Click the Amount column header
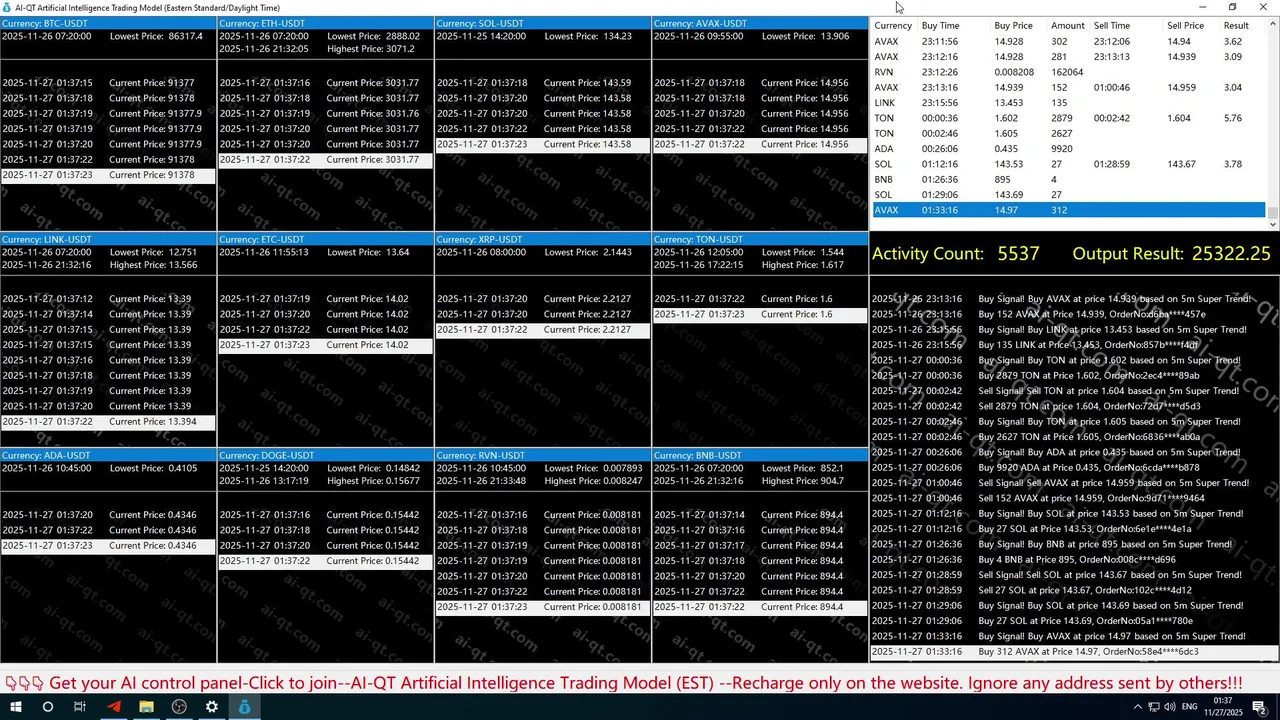Viewport: 1280px width, 720px height. tap(1067, 26)
